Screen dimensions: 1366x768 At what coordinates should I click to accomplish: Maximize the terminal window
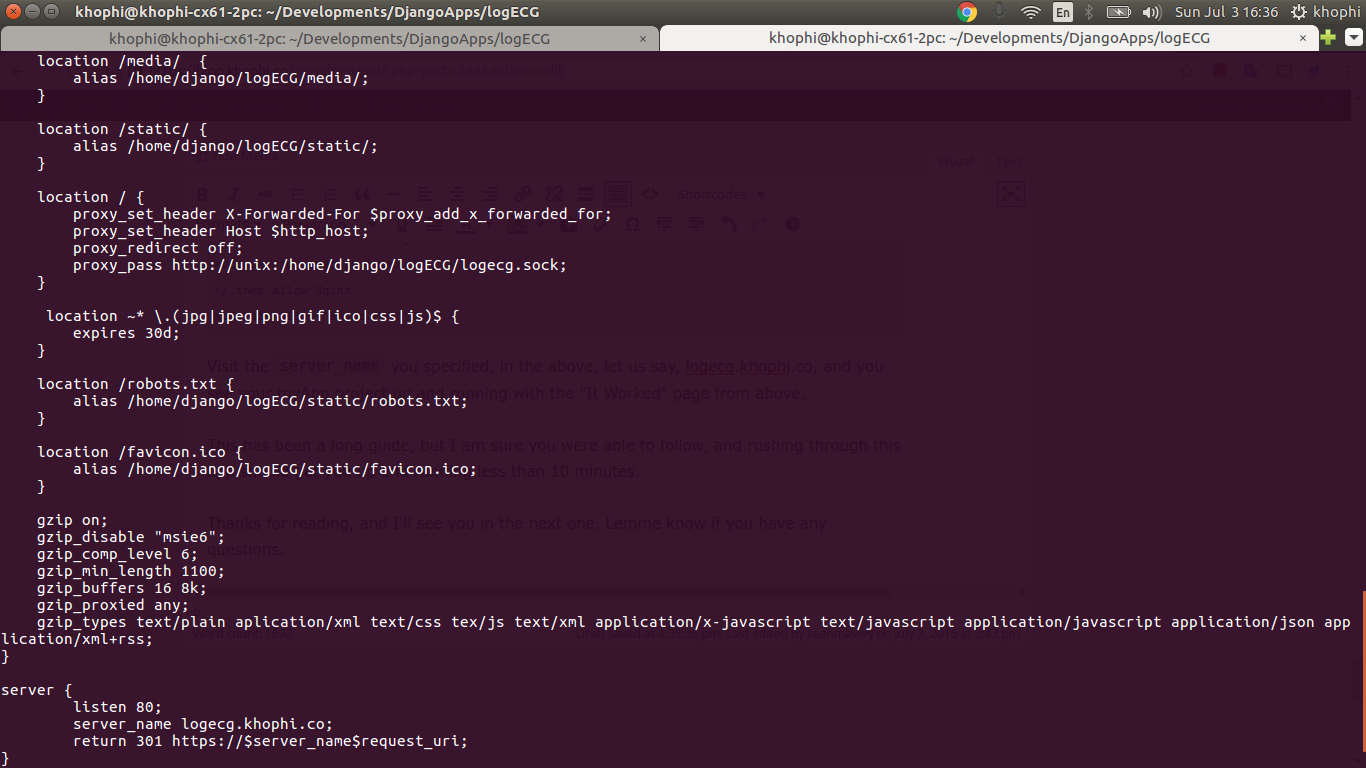(x=53, y=12)
